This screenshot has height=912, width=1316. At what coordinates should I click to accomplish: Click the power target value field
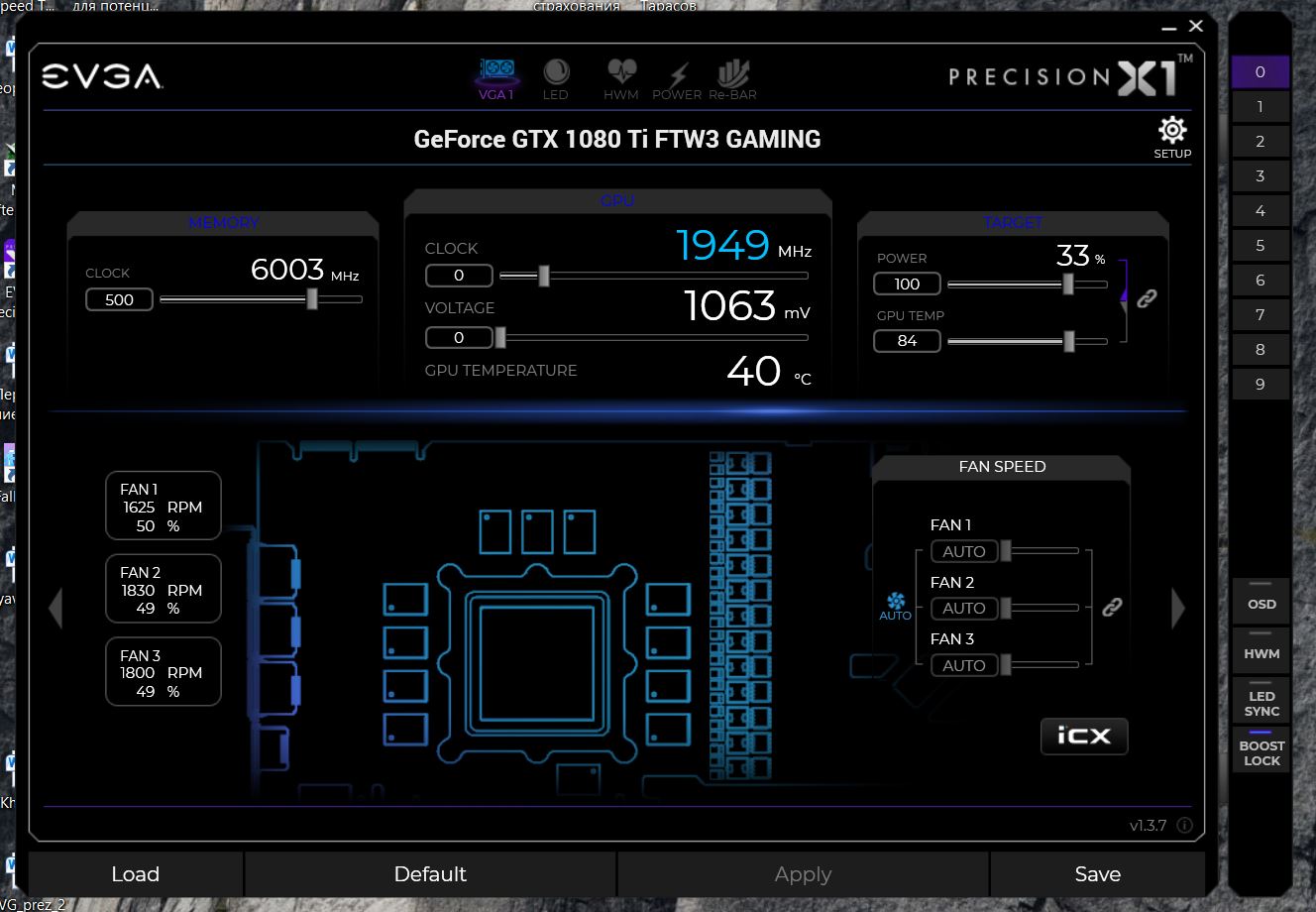pyautogui.click(x=907, y=284)
